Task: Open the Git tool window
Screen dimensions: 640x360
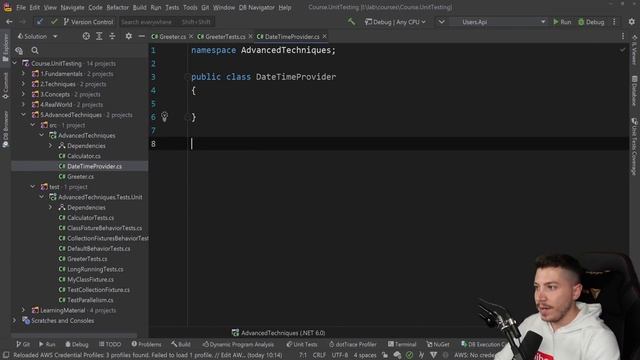Action: [x=23, y=344]
